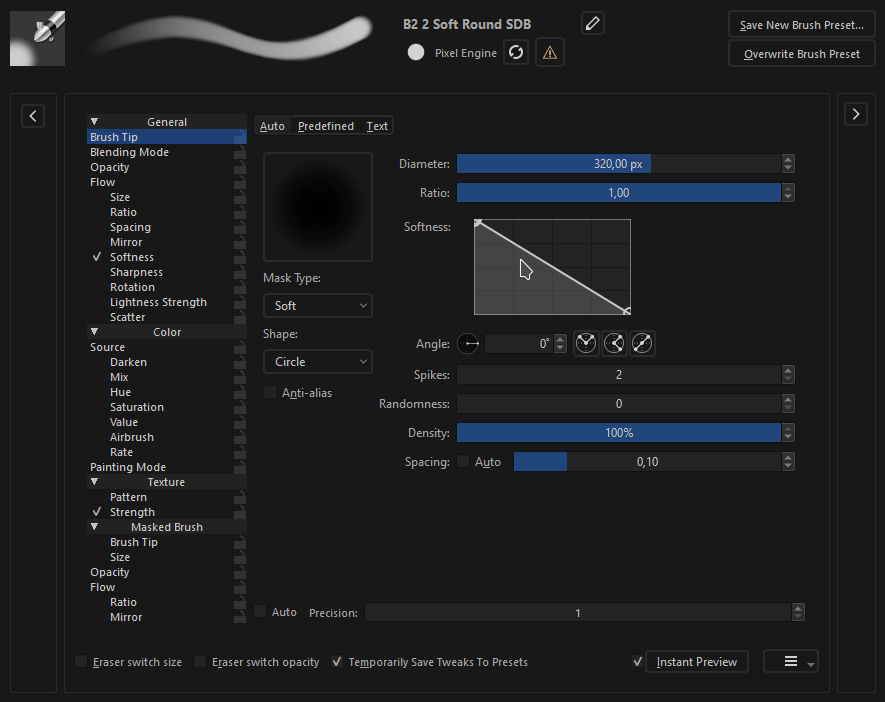Click on the Diameter slider
885x702 pixels.
pyautogui.click(x=618, y=164)
